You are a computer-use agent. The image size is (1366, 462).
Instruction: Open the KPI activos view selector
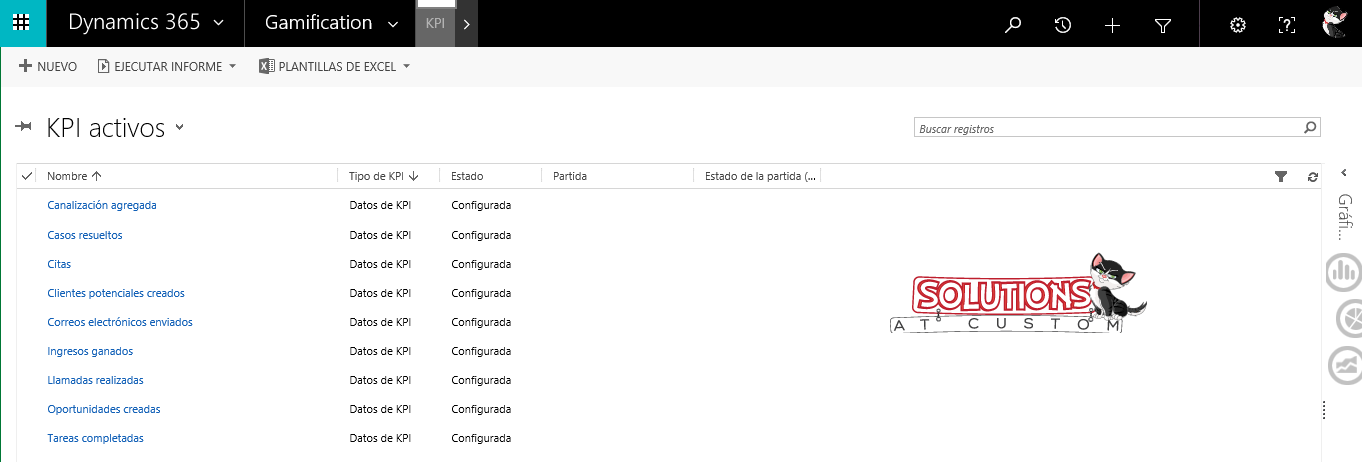tap(180, 127)
